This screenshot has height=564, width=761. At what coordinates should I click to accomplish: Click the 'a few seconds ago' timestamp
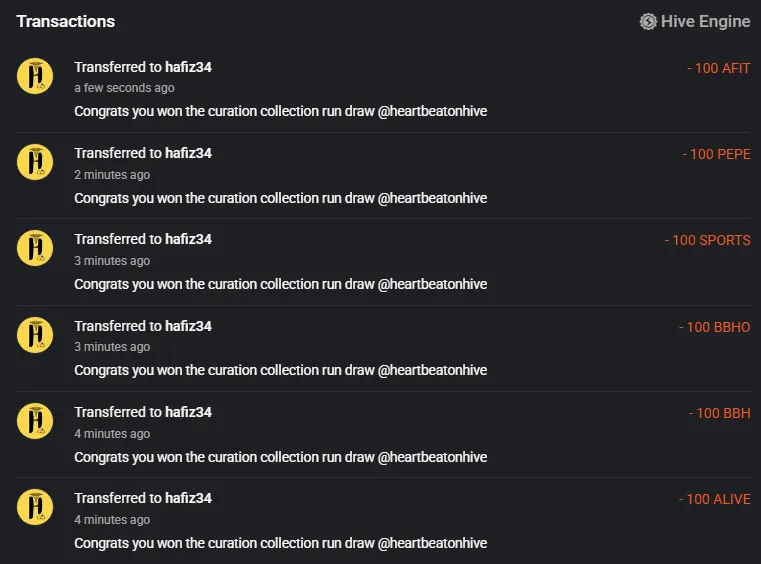click(124, 88)
